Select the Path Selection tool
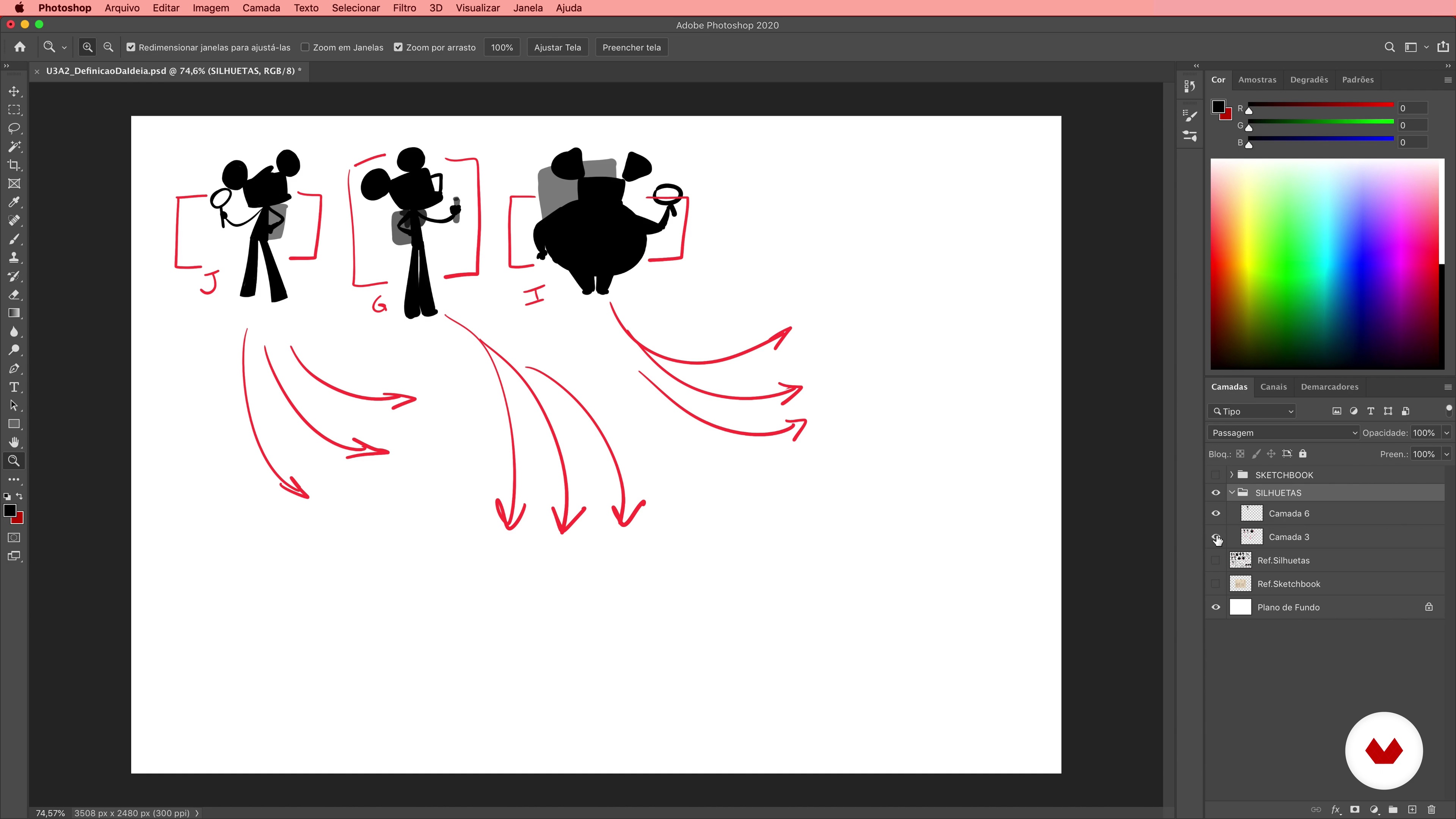This screenshot has height=819, width=1456. click(x=14, y=405)
